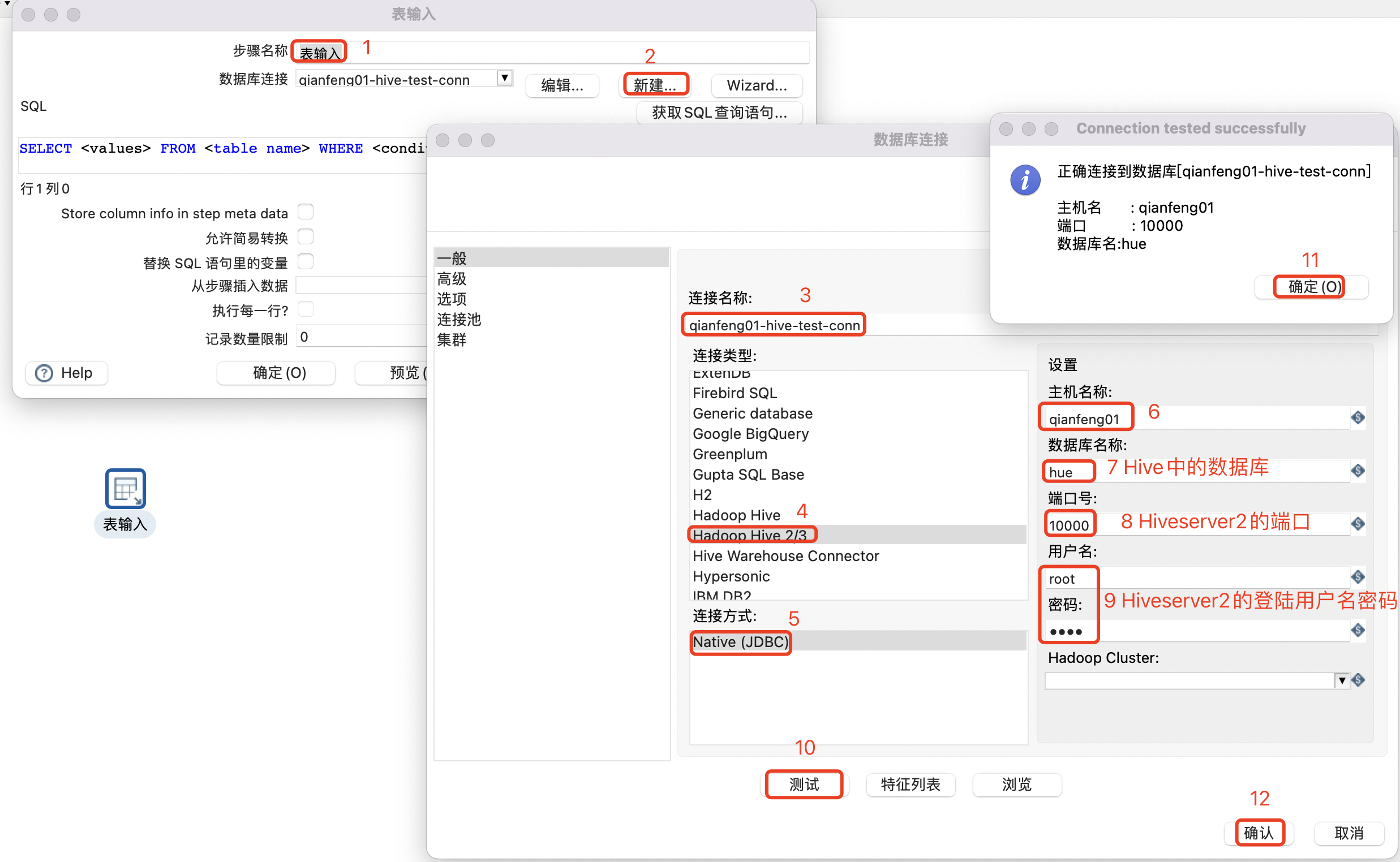Click the 连接名称 text field
Image resolution: width=1400 pixels, height=862 pixels.
(774, 325)
